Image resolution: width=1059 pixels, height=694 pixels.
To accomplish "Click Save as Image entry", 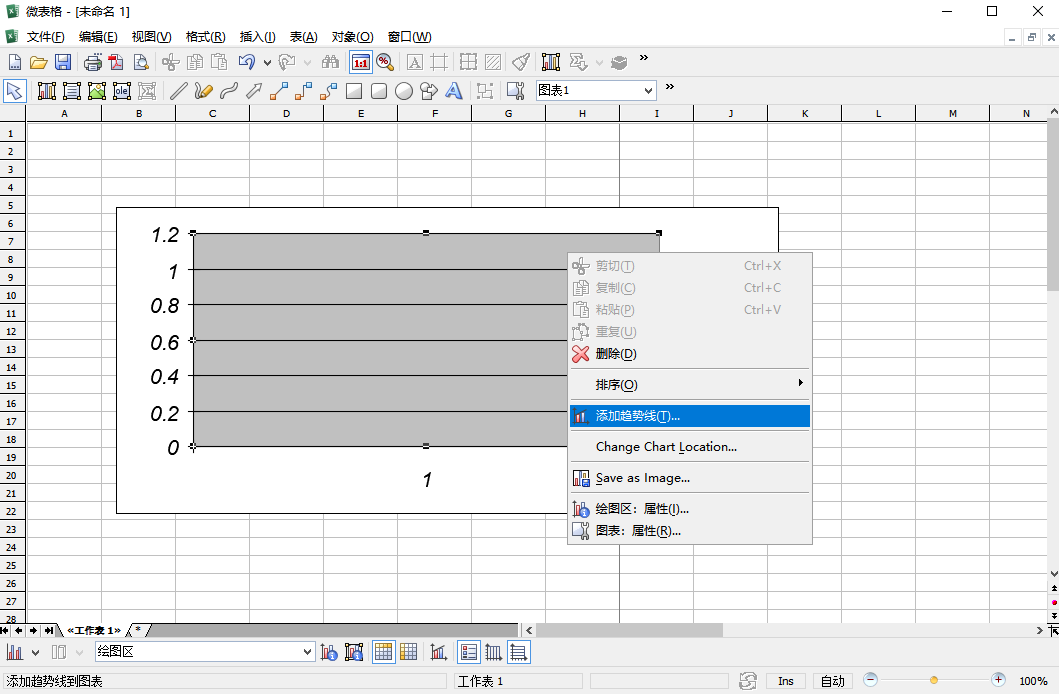I will point(642,478).
